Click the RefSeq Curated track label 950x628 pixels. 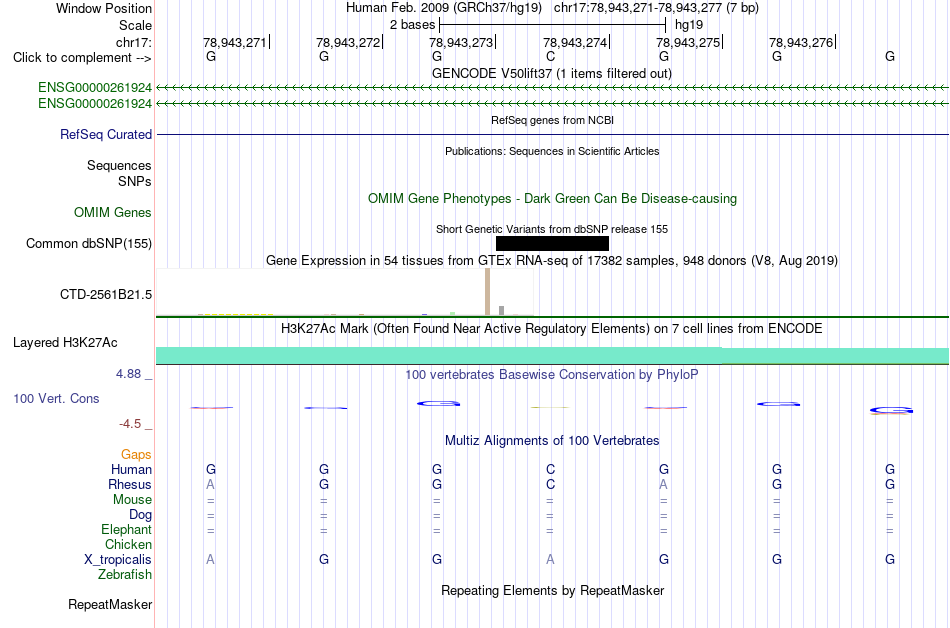106,134
